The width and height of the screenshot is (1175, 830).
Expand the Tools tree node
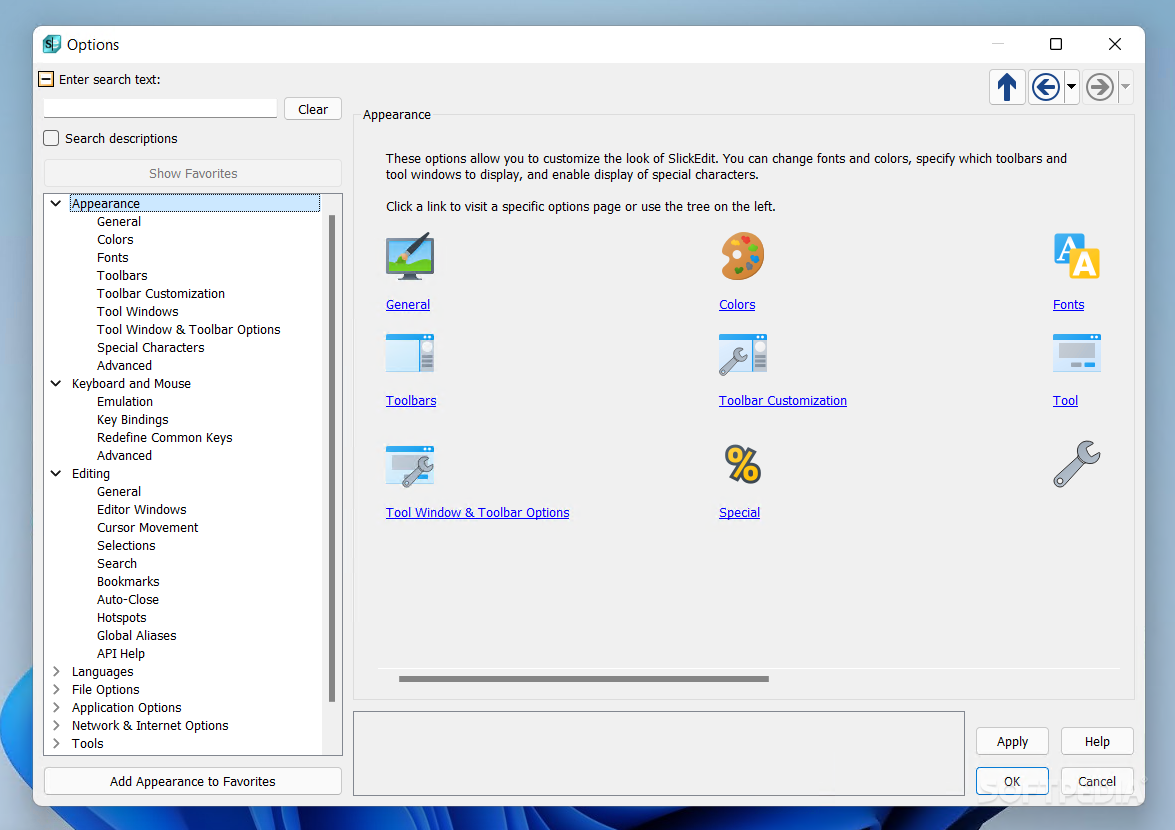(x=56, y=743)
